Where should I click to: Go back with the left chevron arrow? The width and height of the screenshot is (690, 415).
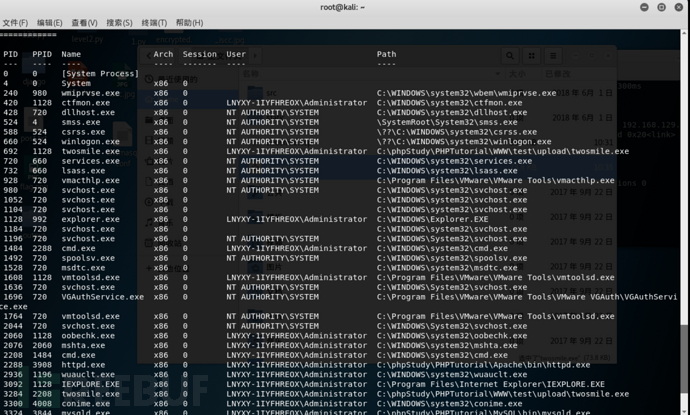click(149, 55)
